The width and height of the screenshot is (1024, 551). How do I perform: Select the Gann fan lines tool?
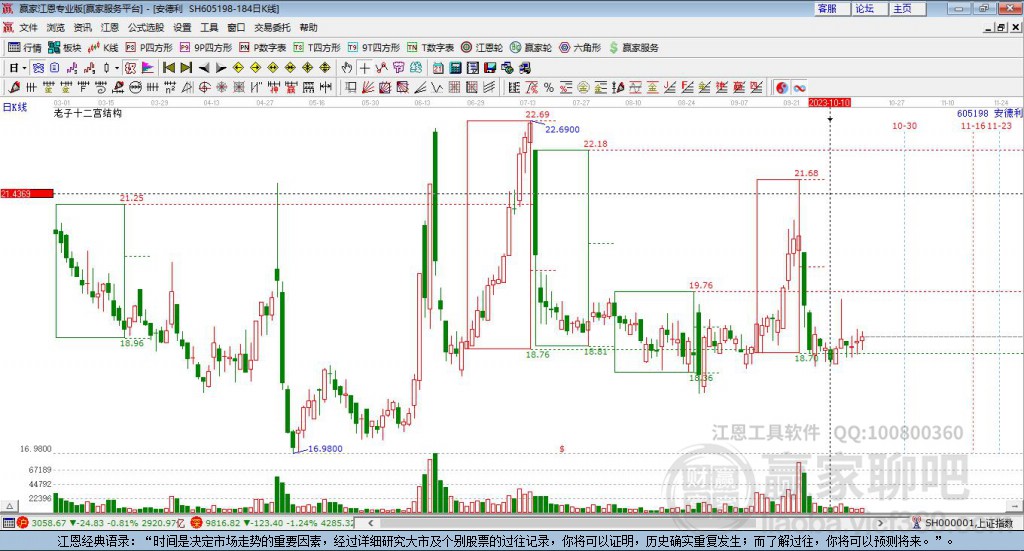368,87
